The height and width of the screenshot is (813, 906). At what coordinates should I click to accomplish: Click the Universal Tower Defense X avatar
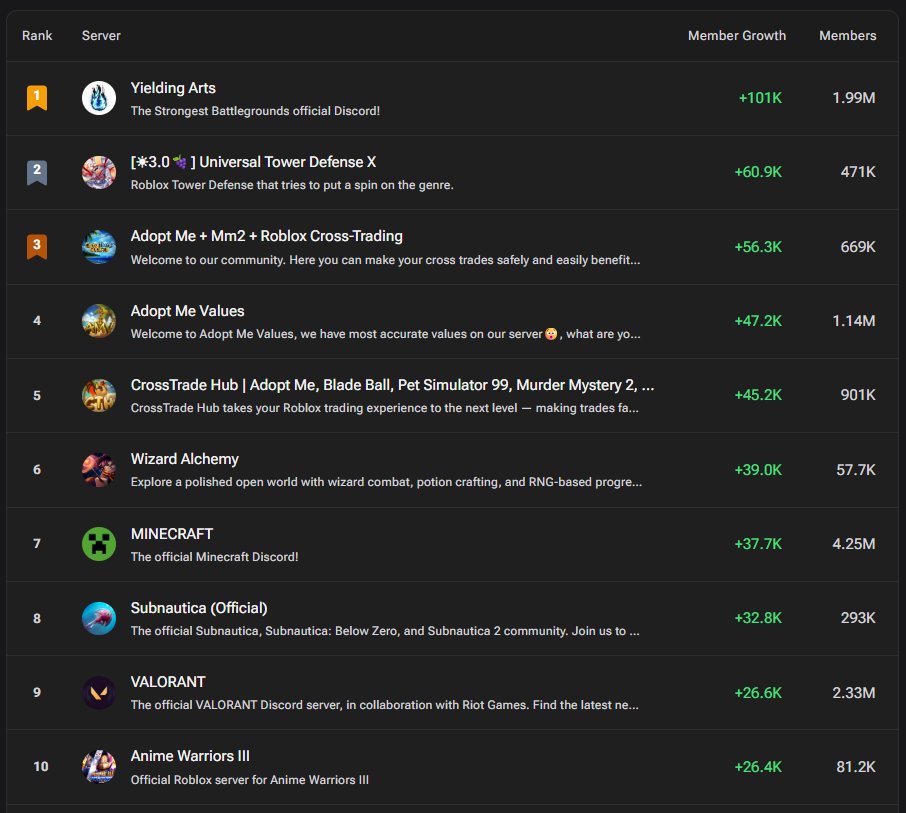[x=99, y=172]
